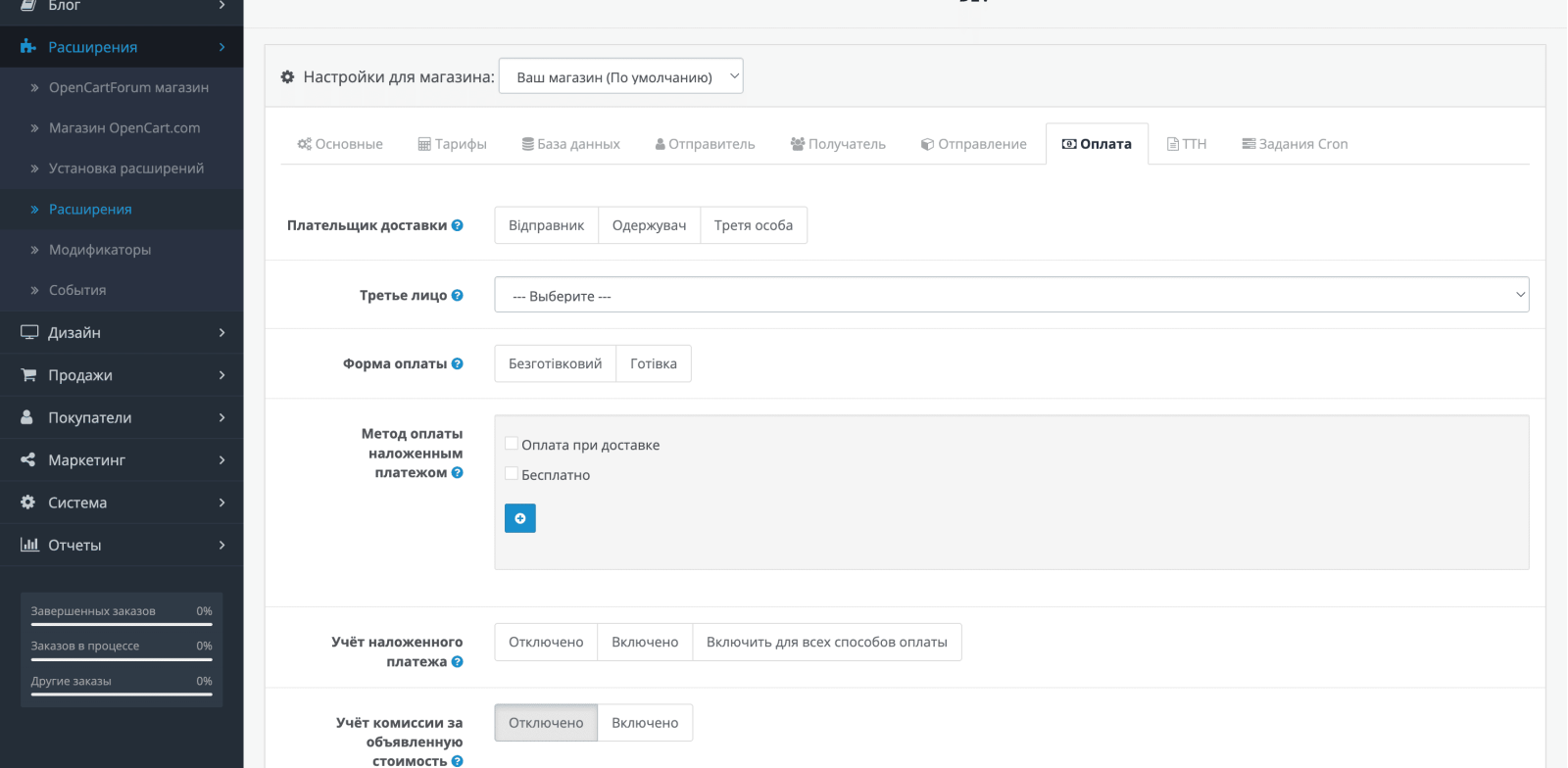This screenshot has height=768, width=1568.
Task: Click the shopping cart icon beside Продажи
Action: click(28, 375)
